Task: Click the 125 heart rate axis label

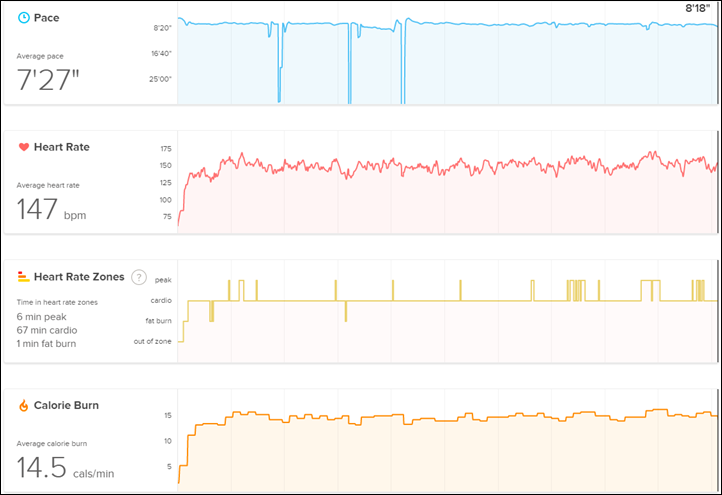Action: tap(166, 183)
